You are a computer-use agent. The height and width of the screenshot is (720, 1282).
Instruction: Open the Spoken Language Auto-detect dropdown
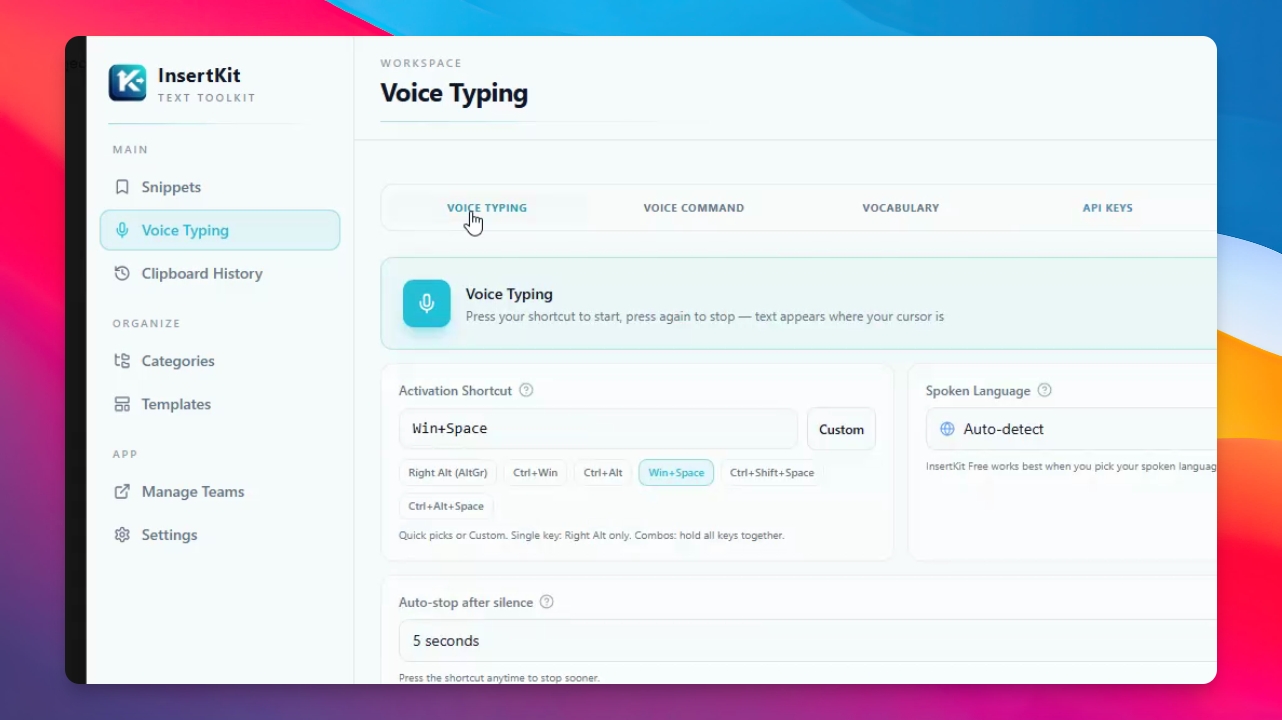[1071, 429]
